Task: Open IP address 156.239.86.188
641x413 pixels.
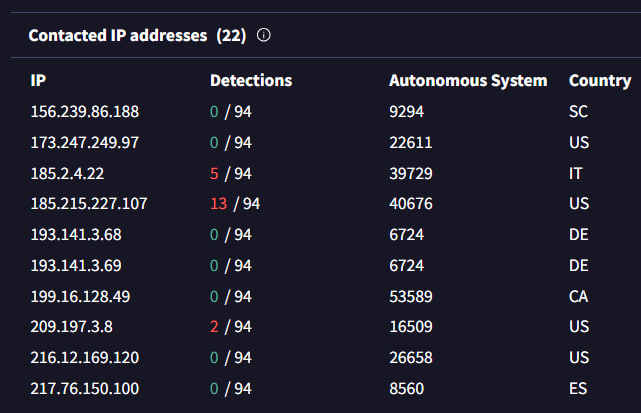Action: [x=85, y=112]
